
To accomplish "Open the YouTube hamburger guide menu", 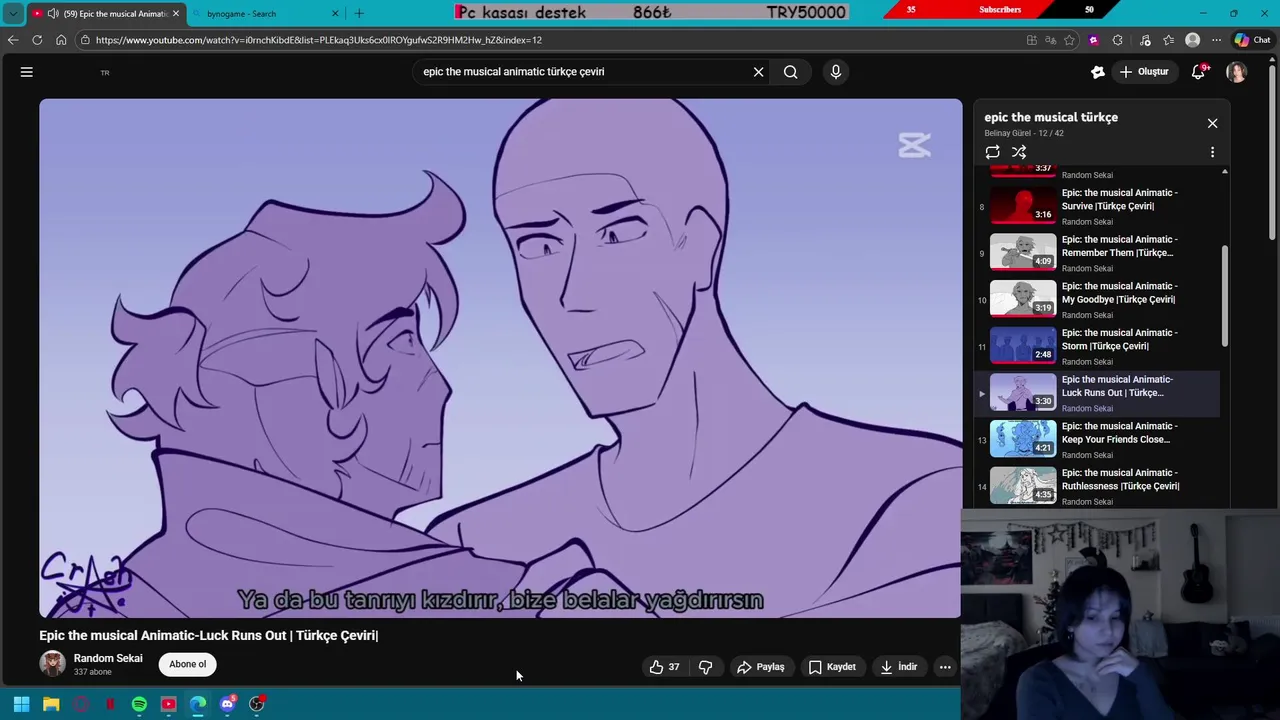I will point(27,72).
